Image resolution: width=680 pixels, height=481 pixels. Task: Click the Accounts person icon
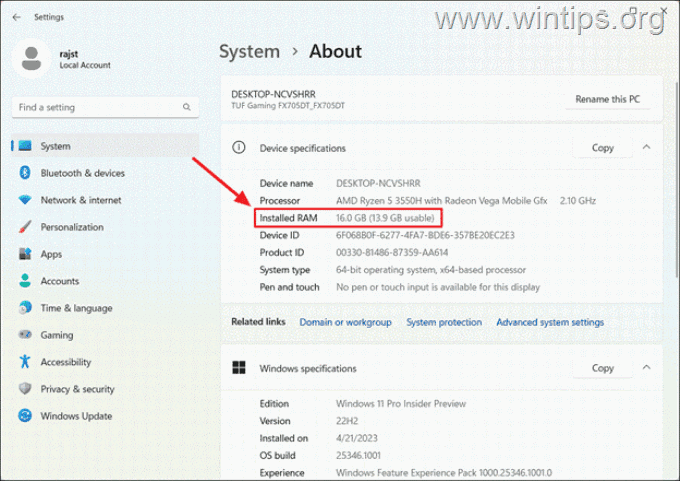click(x=25, y=281)
